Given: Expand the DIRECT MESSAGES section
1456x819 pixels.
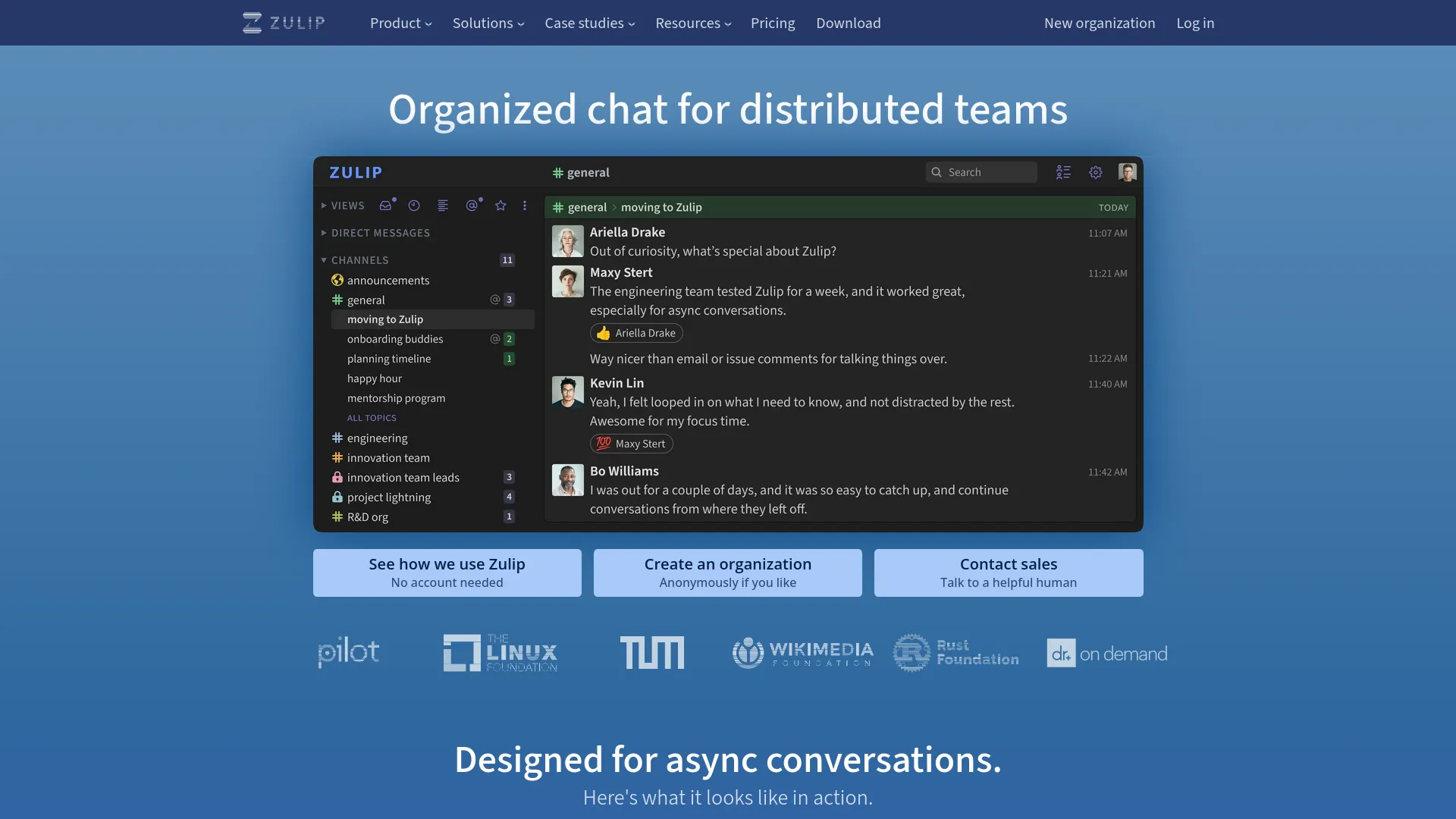Looking at the screenshot, I should 375,233.
